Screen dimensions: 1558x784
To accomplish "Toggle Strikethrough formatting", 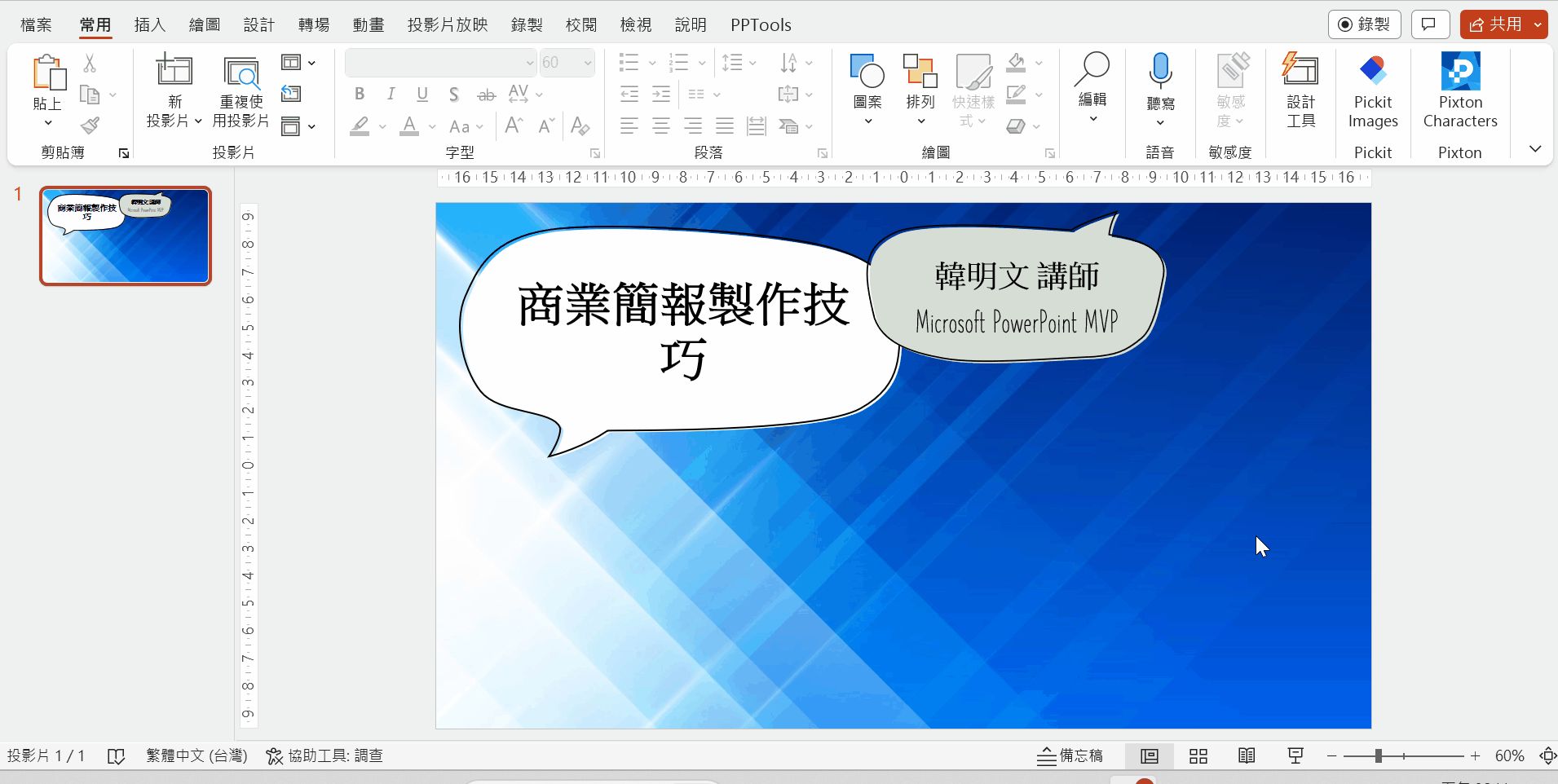I will pyautogui.click(x=487, y=95).
